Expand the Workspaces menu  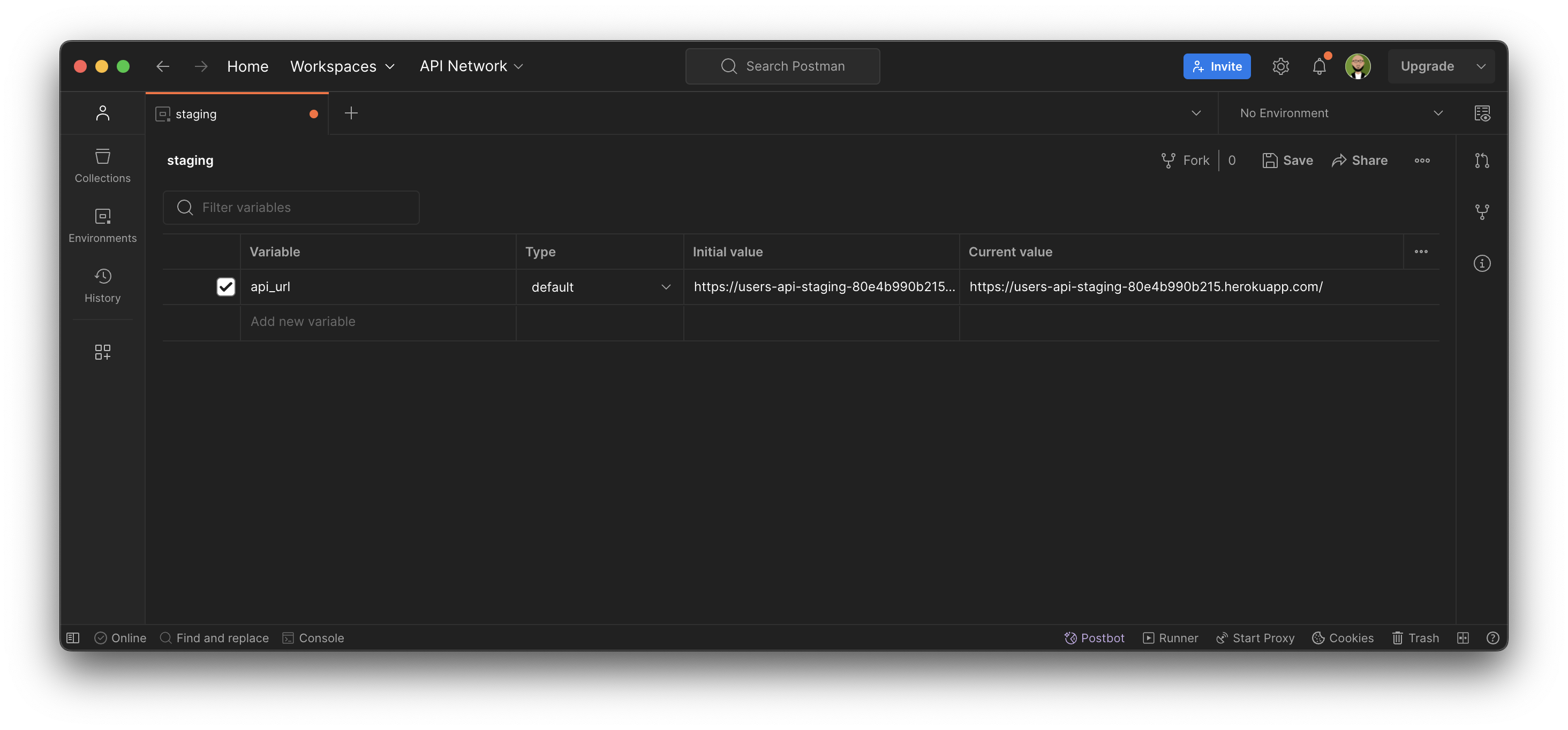tap(342, 66)
